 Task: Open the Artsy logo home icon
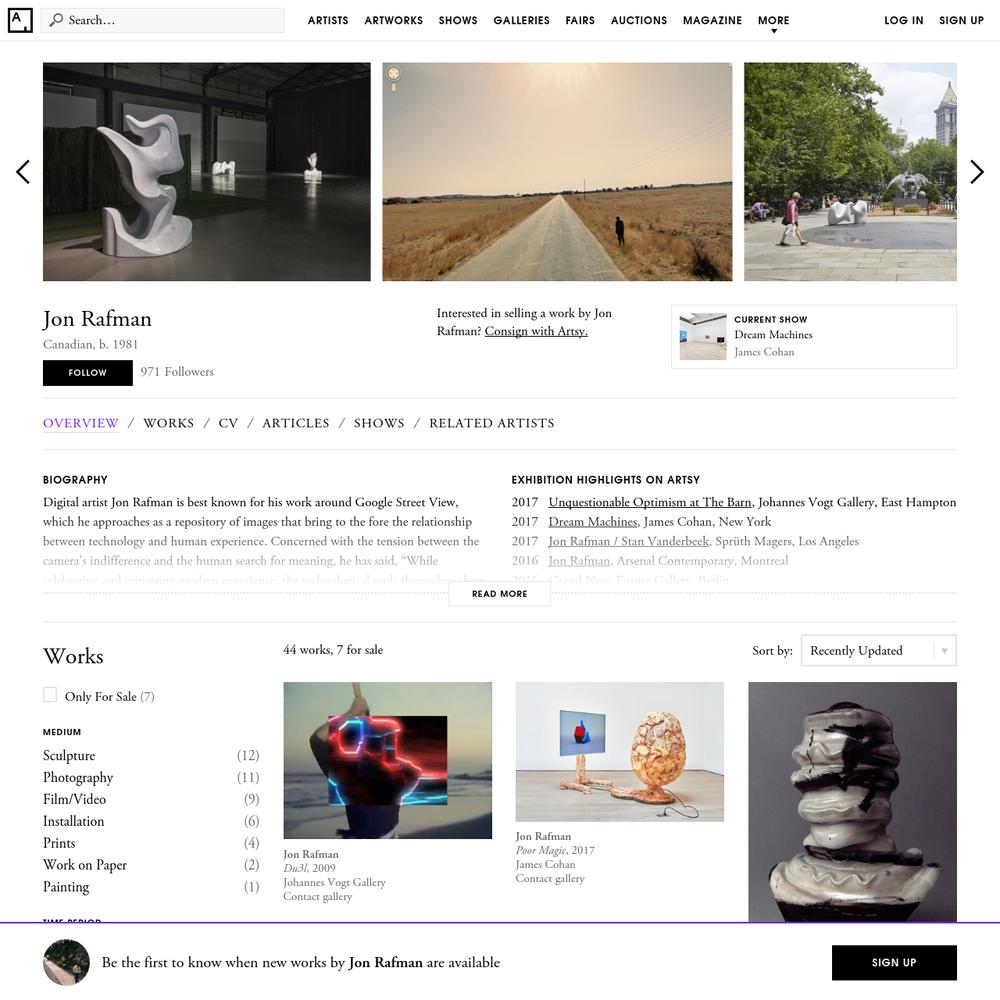coord(20,20)
